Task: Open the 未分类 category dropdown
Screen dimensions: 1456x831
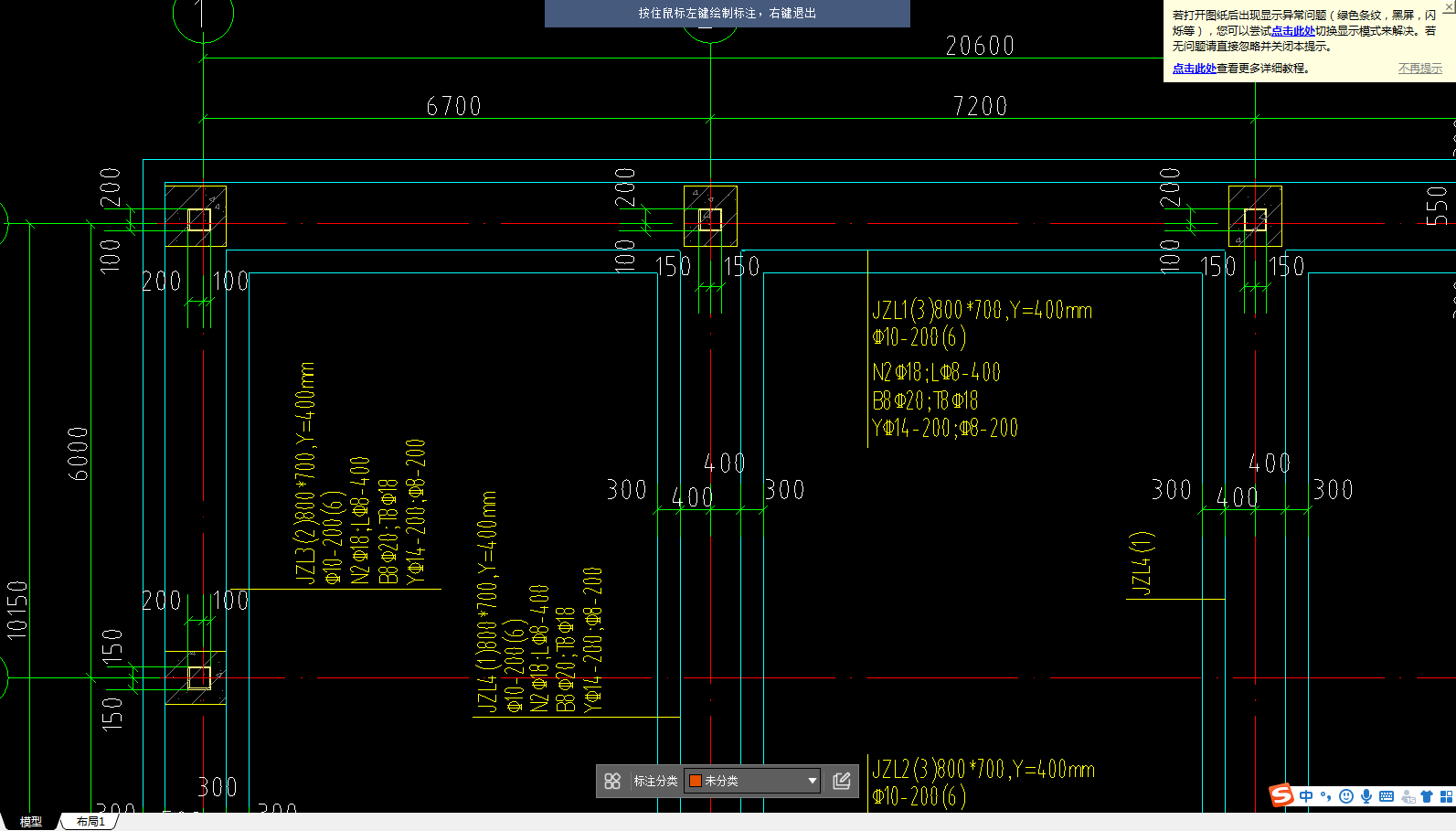Action: [x=752, y=781]
